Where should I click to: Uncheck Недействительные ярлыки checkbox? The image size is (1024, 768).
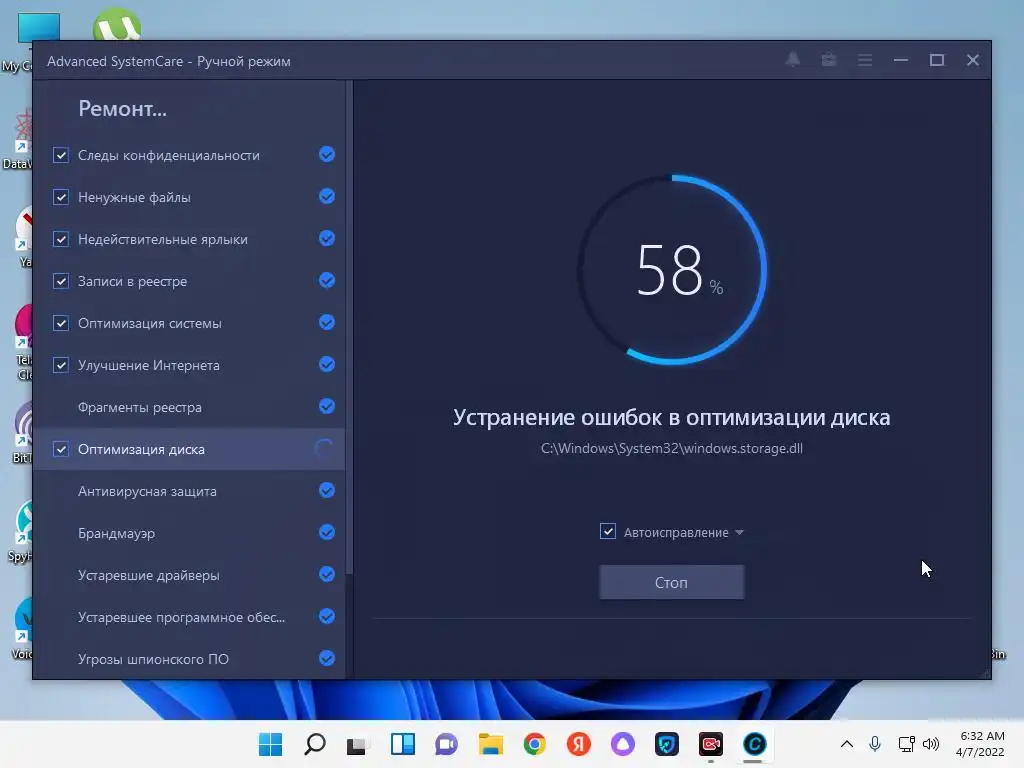point(61,239)
